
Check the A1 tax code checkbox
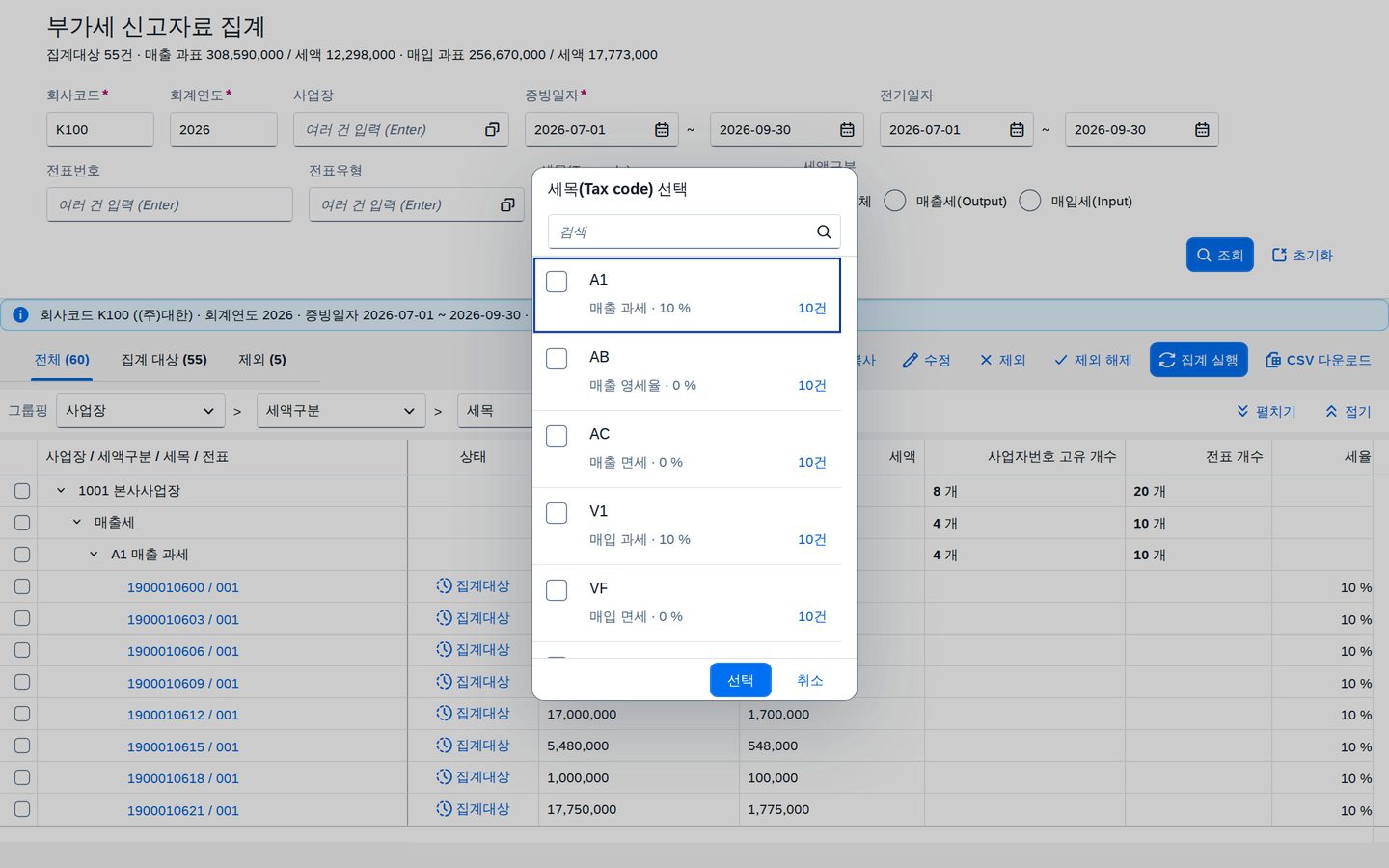[x=557, y=282]
